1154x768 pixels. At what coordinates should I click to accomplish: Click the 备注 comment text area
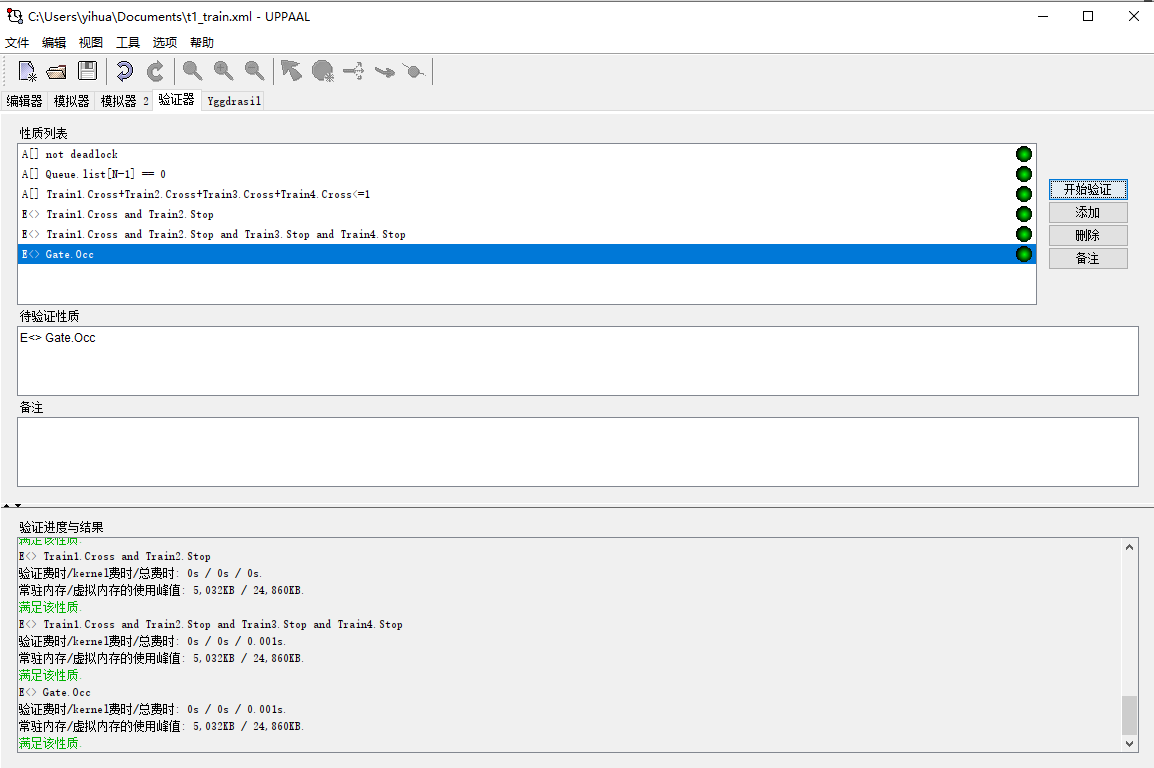point(578,452)
